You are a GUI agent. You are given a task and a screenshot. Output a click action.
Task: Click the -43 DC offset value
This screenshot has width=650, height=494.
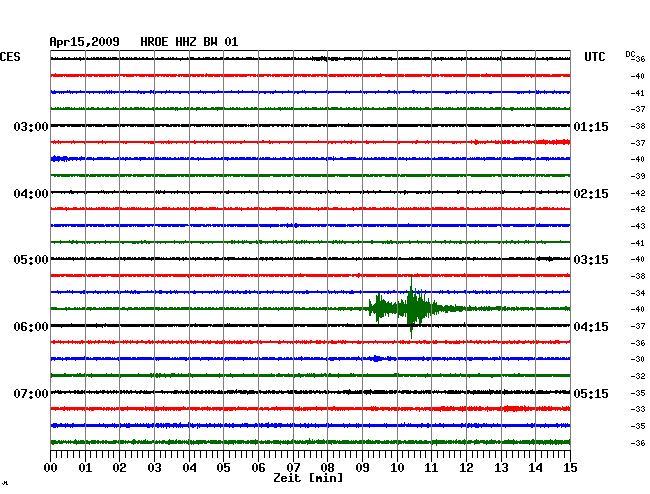[x=638, y=226]
